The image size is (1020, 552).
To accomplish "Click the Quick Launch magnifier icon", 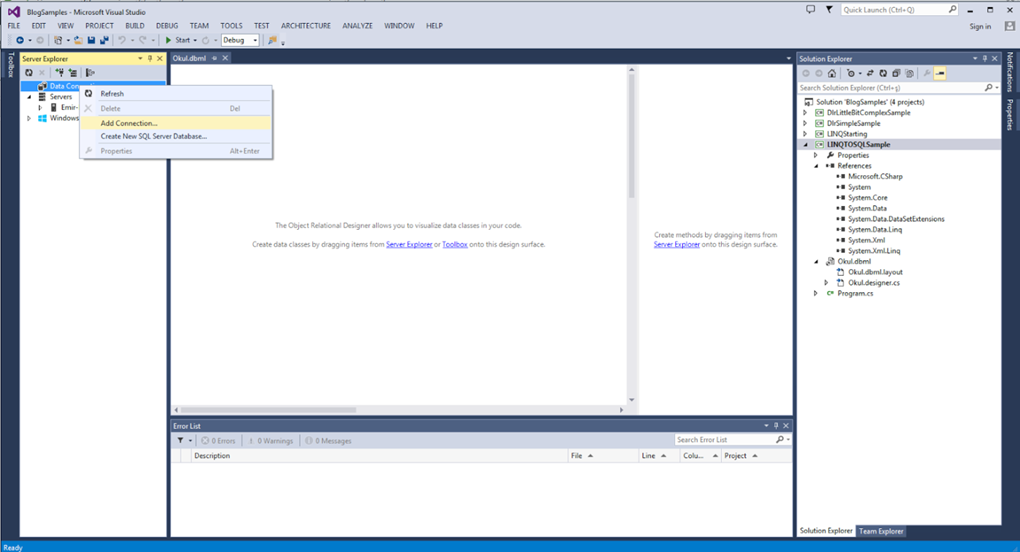I will click(952, 10).
